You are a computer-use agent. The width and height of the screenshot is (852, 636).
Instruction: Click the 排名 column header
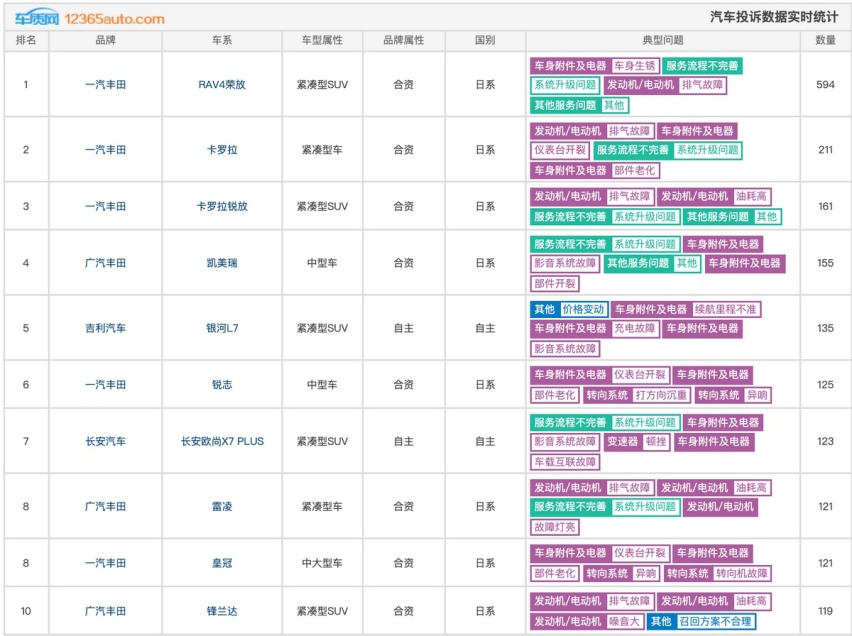pos(26,40)
